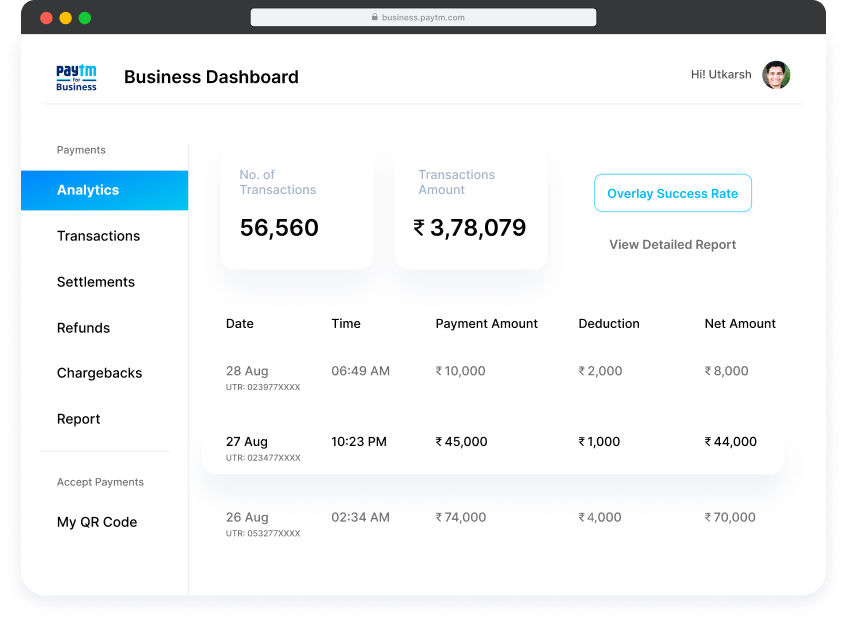
Task: Open the Refunds section
Action: 84,328
